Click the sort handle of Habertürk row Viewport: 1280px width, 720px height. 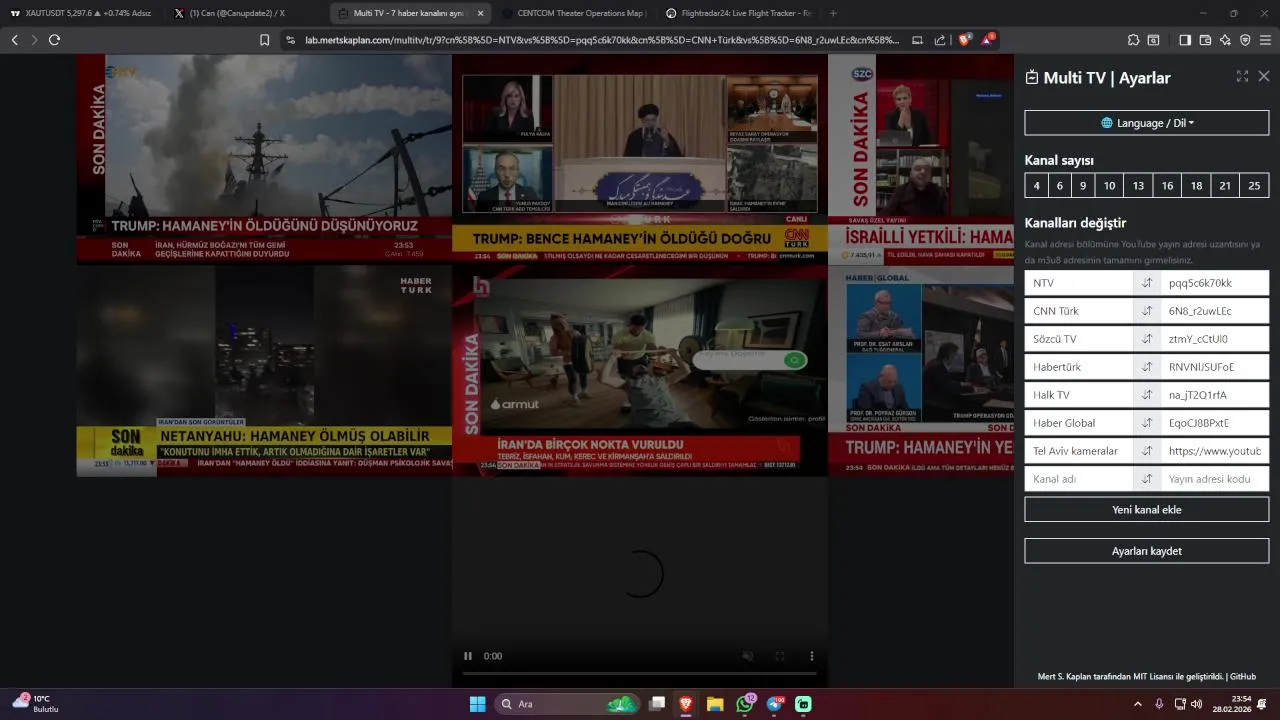point(1147,367)
